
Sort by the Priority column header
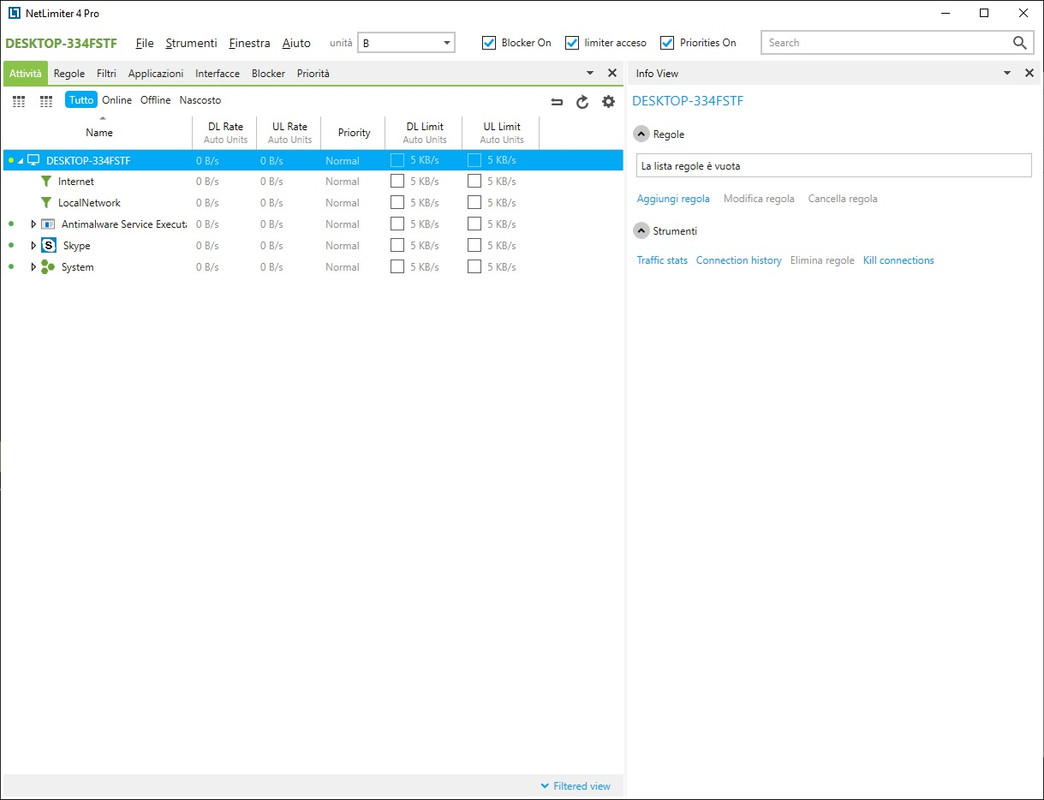tap(354, 132)
